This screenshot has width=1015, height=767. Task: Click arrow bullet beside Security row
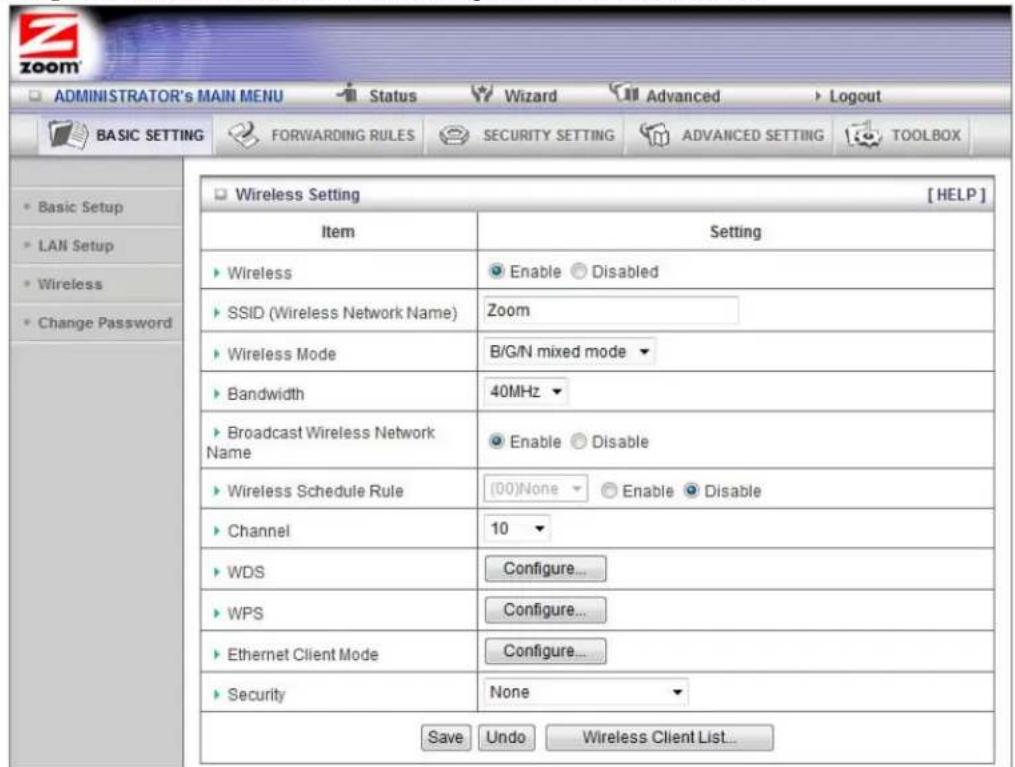pyautogui.click(x=217, y=695)
